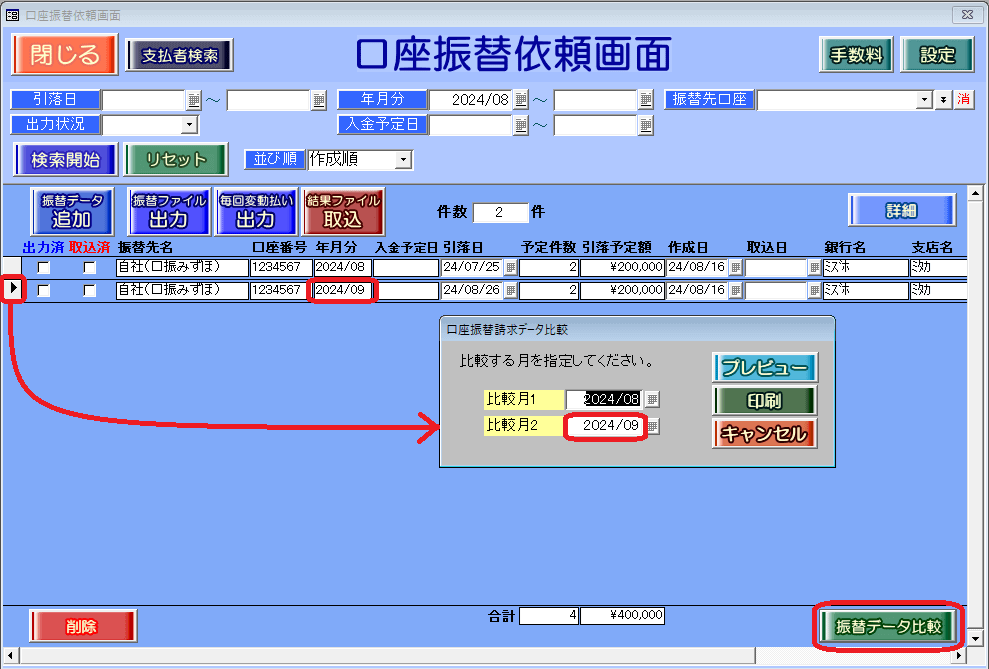The image size is (989, 669).
Task: Check 出力済 checkbox in first row
Action: [43, 267]
